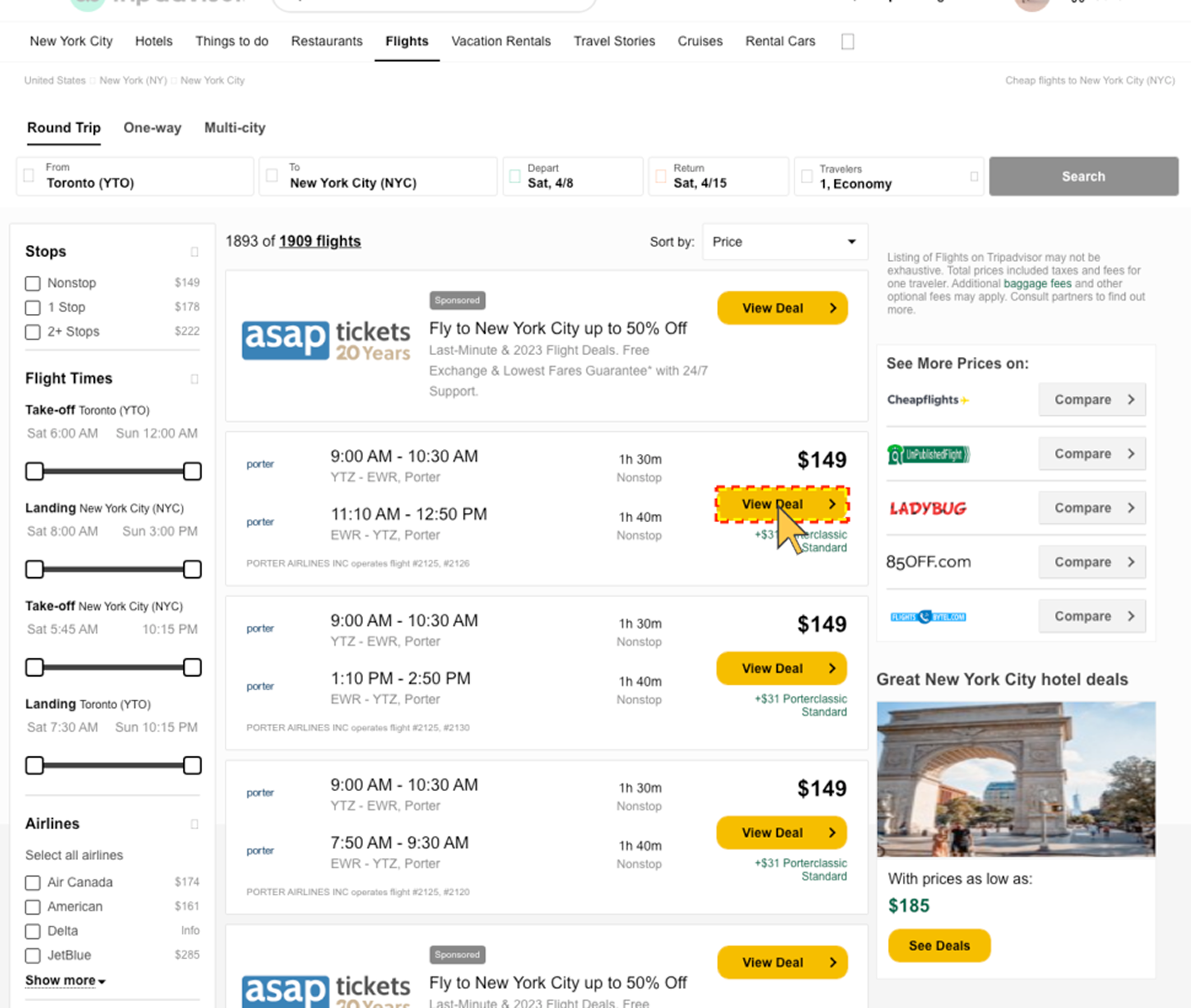Click Select all airlines

[75, 856]
